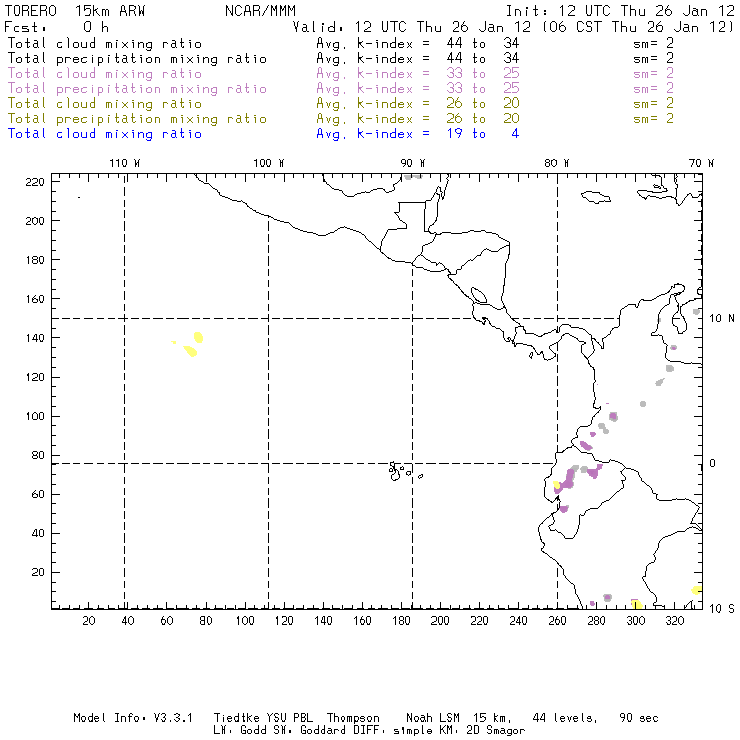This screenshot has height=740, width=740.
Task: Select the '220' tick on the left axis
Action: click(x=35, y=182)
